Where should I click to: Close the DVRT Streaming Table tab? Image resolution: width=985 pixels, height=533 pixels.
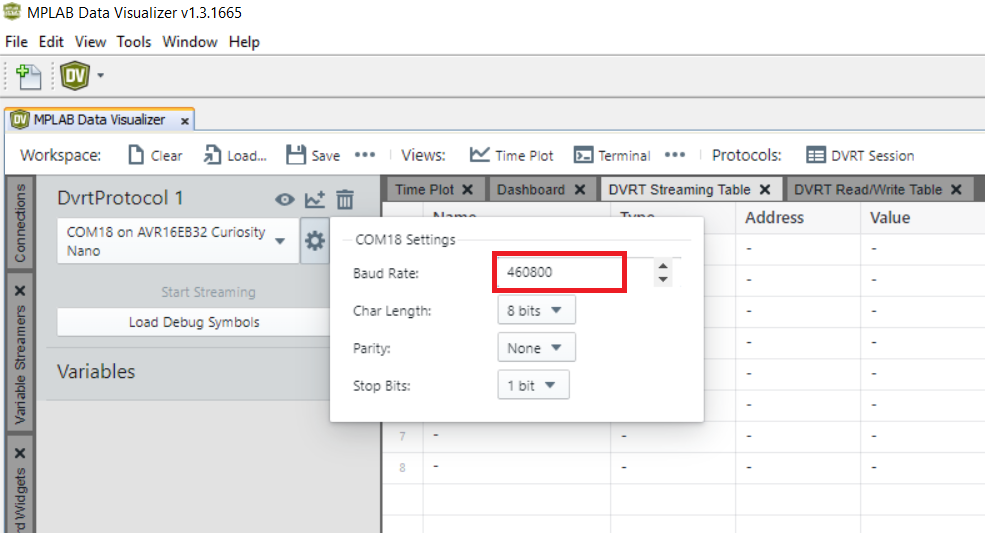(765, 190)
